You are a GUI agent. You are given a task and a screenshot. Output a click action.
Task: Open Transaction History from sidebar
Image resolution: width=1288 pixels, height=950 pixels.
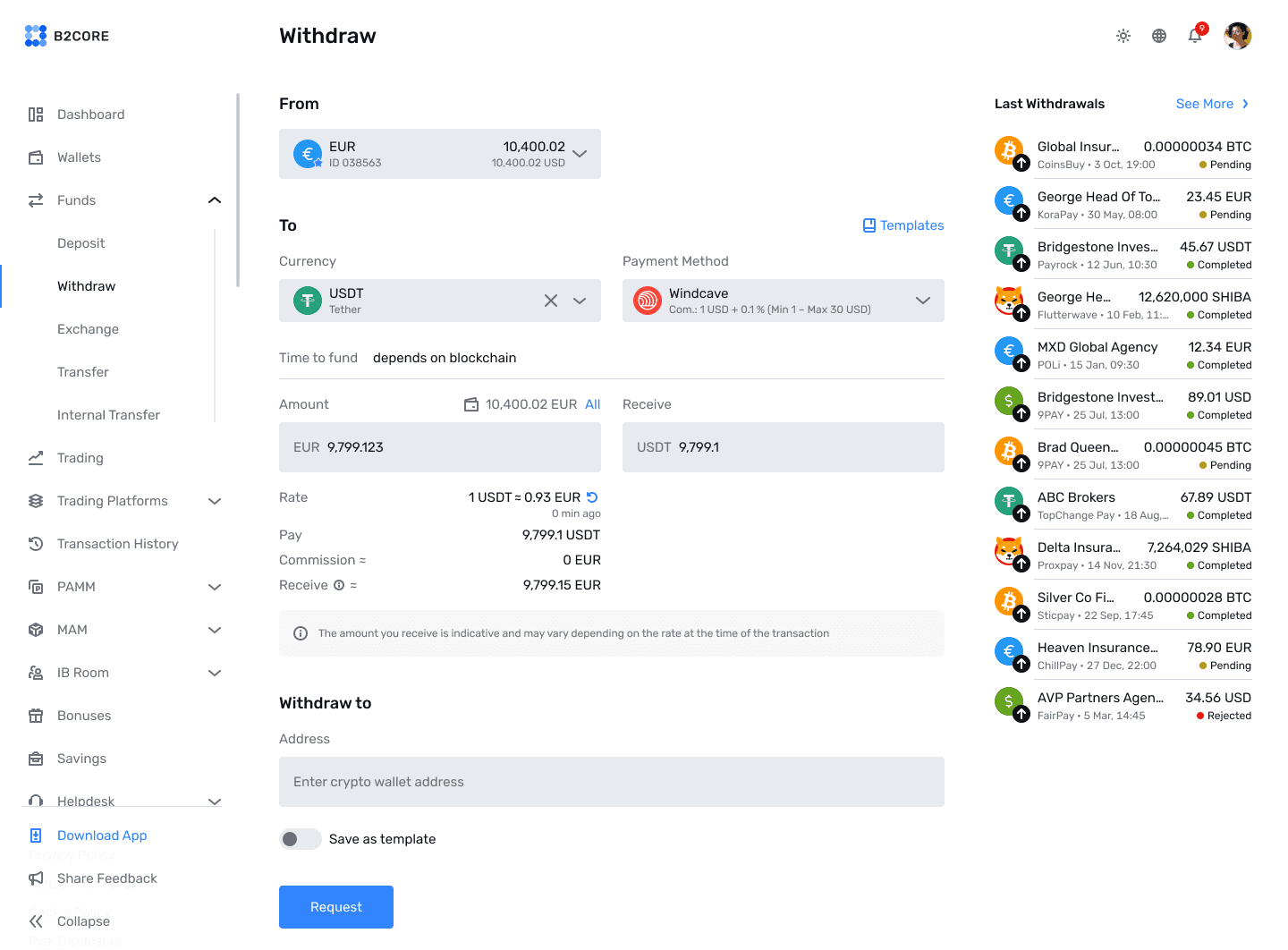[x=118, y=543]
